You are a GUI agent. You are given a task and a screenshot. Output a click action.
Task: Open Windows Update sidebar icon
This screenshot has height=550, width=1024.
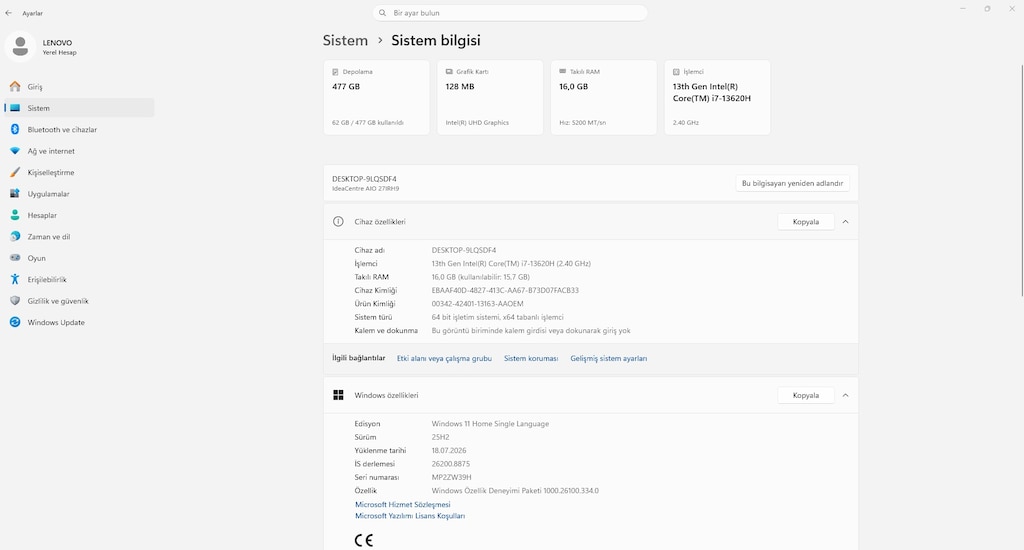[x=15, y=322]
